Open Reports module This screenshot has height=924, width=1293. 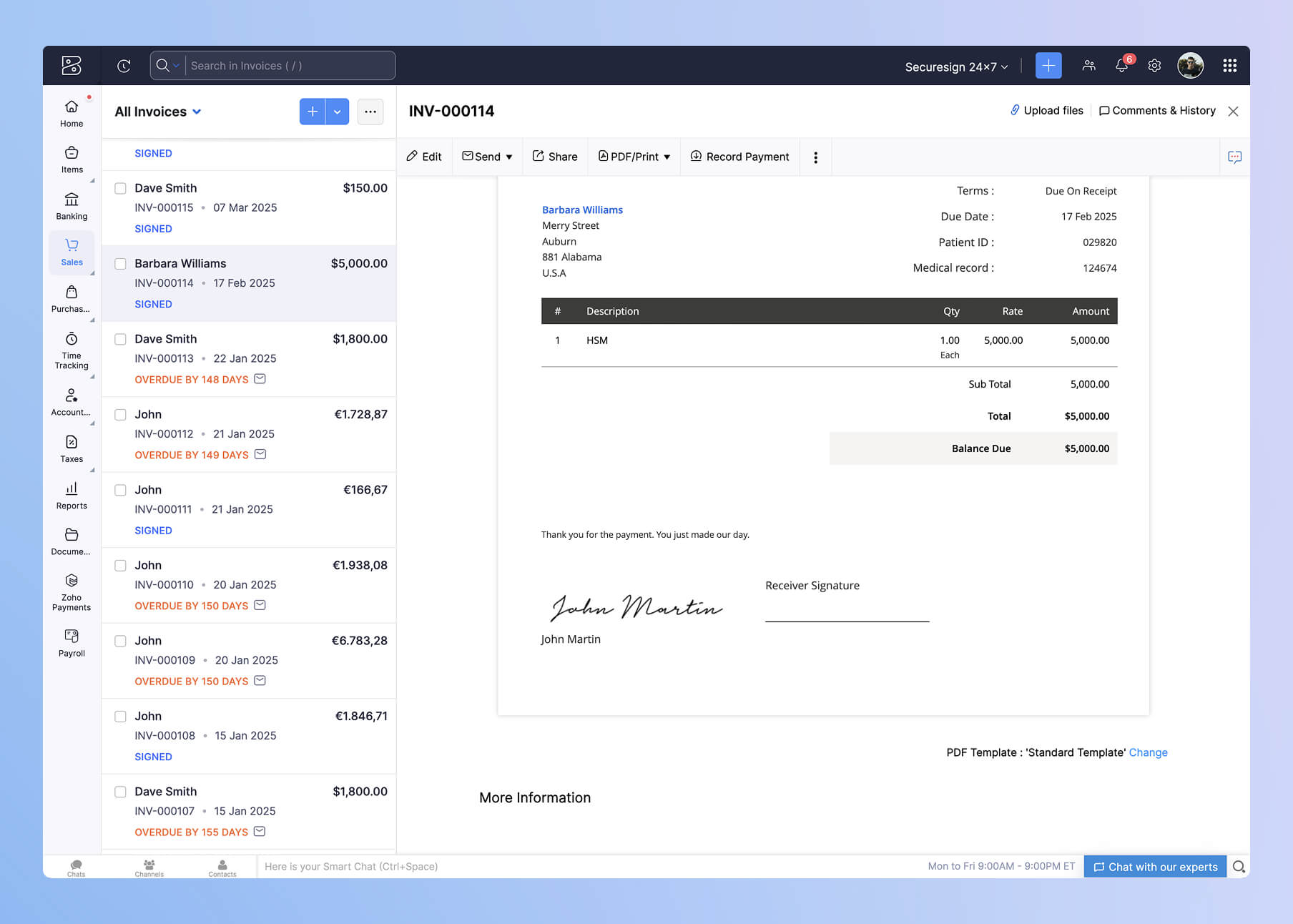(72, 496)
